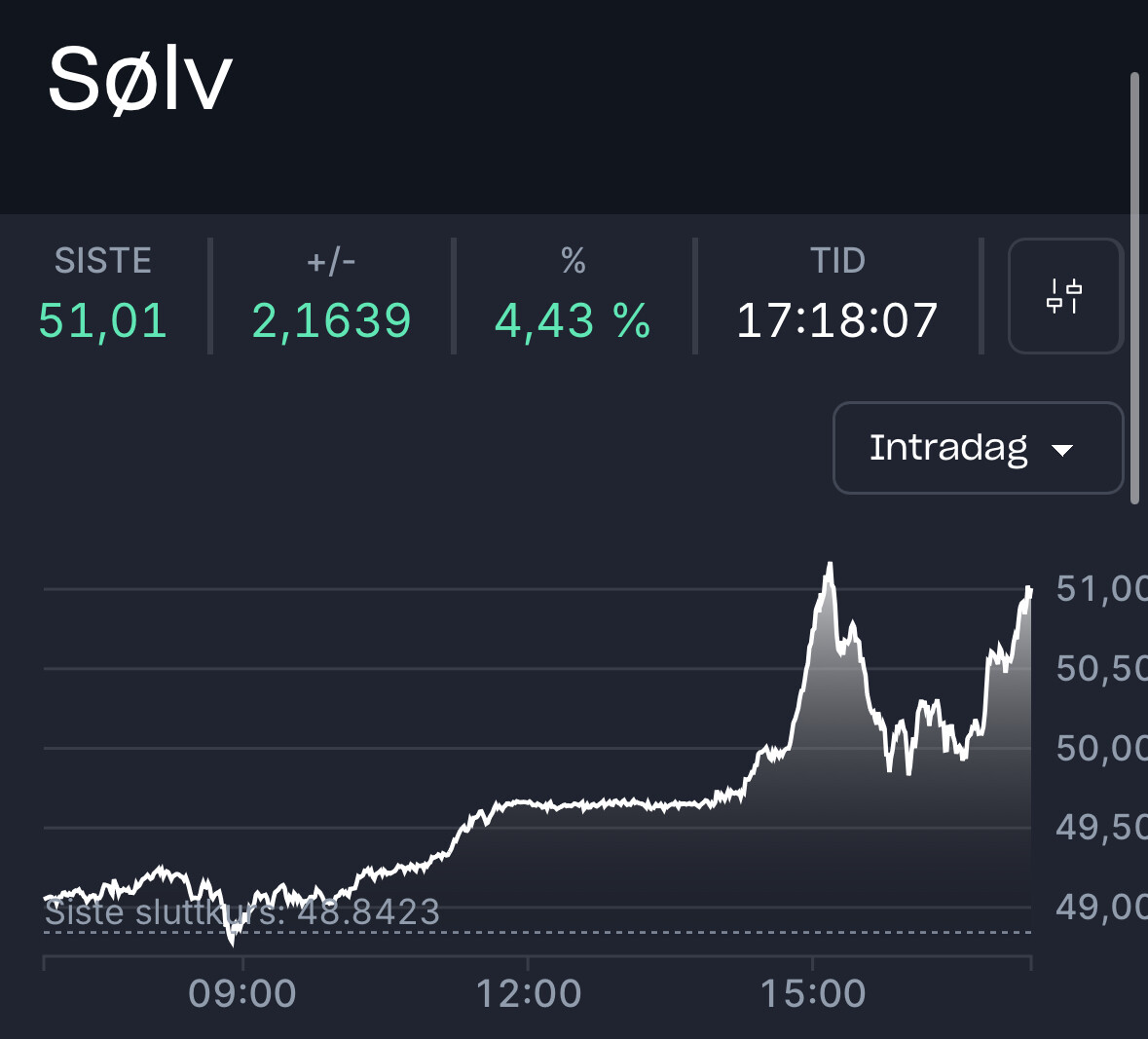The width and height of the screenshot is (1148, 1039).
Task: Open the Intradag period selector
Action: click(978, 448)
